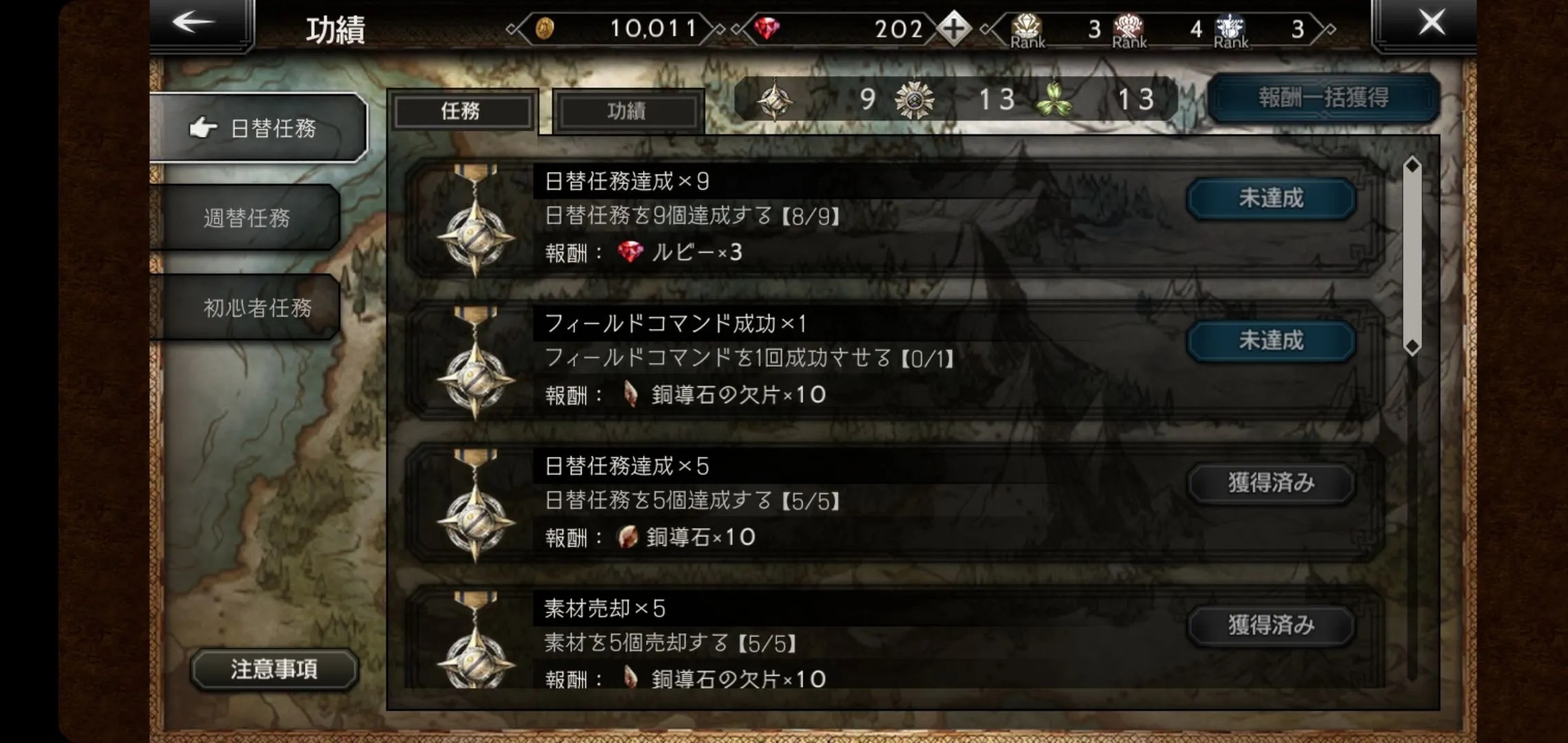Switch to the 任務 tab
1568x743 pixels.
[x=461, y=111]
